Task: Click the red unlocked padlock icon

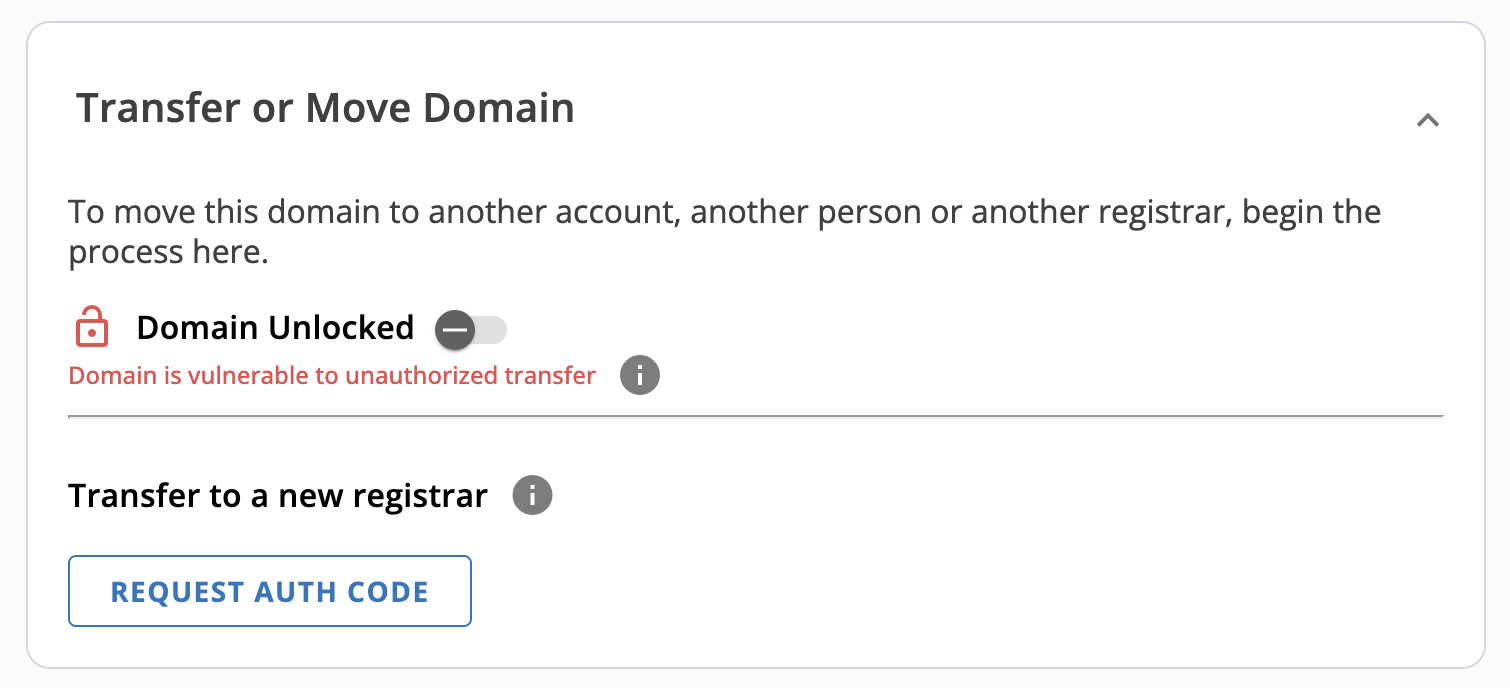Action: [x=92, y=328]
